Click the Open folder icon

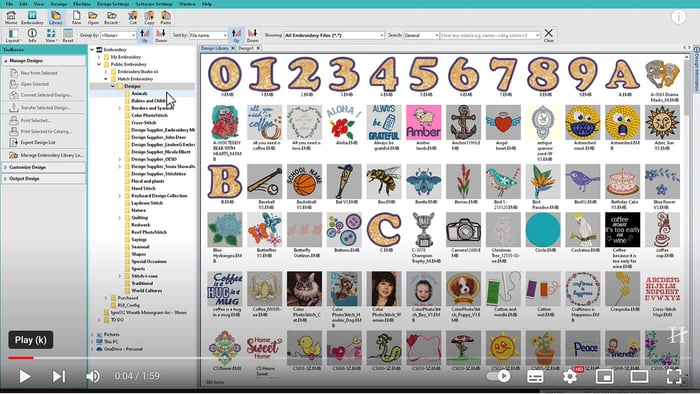click(93, 17)
